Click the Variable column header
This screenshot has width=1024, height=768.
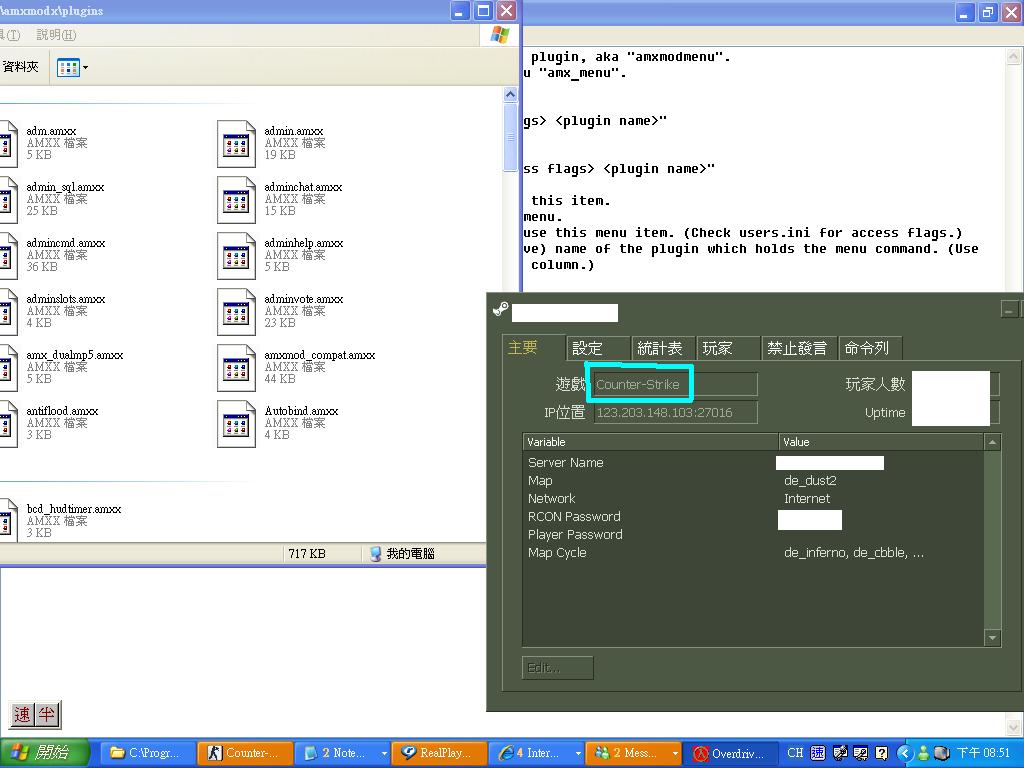pyautogui.click(x=650, y=442)
